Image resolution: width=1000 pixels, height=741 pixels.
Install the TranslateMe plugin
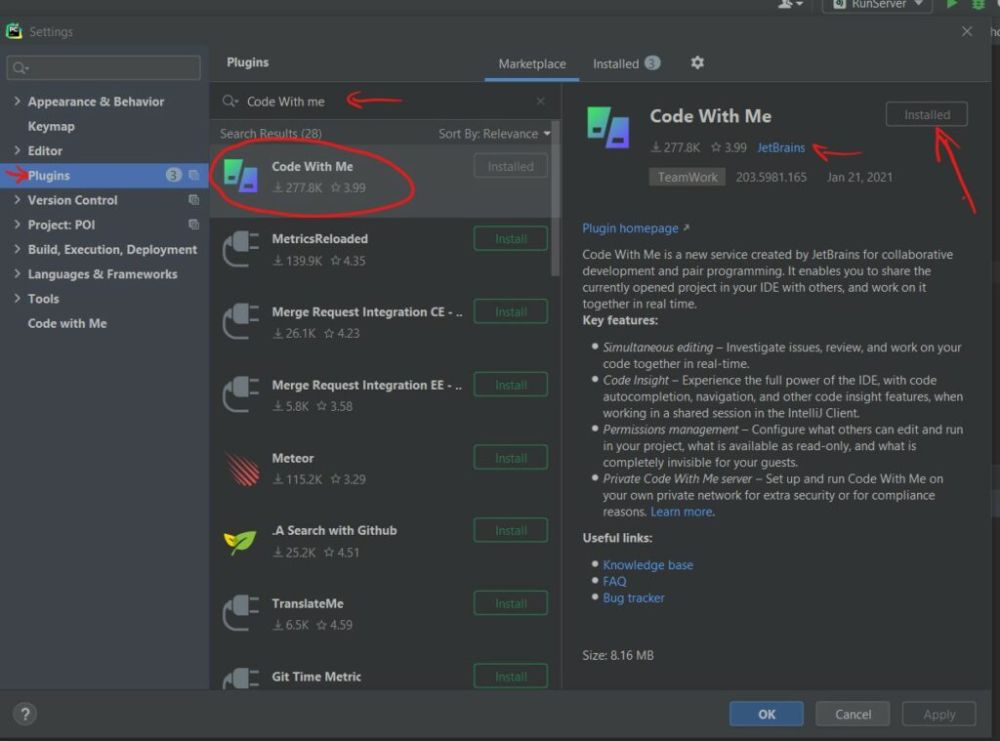(511, 603)
